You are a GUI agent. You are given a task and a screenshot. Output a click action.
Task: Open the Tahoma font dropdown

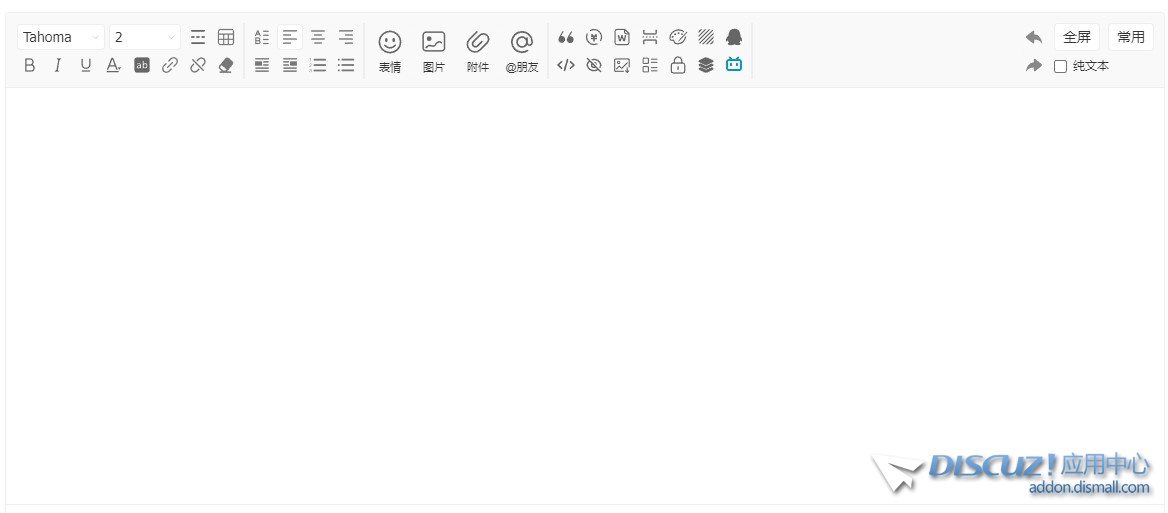[61, 37]
